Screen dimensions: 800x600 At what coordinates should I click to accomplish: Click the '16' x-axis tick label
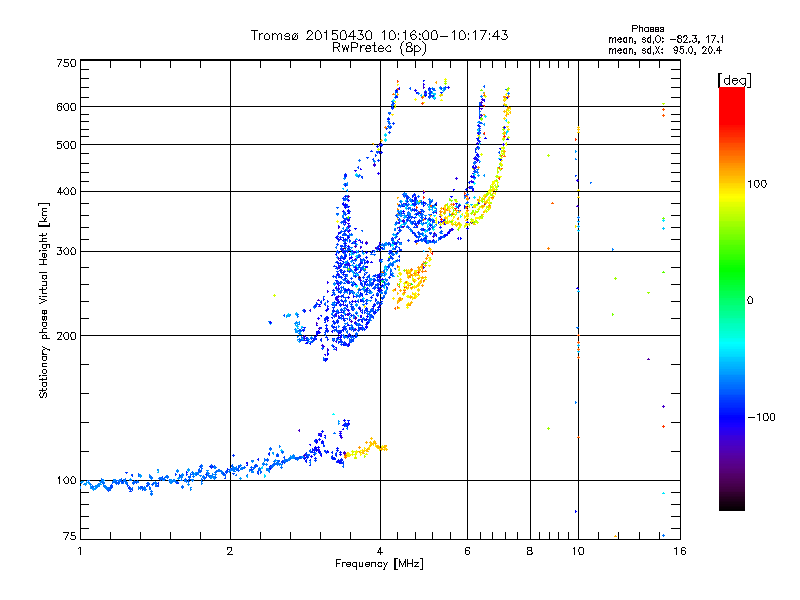tap(680, 551)
